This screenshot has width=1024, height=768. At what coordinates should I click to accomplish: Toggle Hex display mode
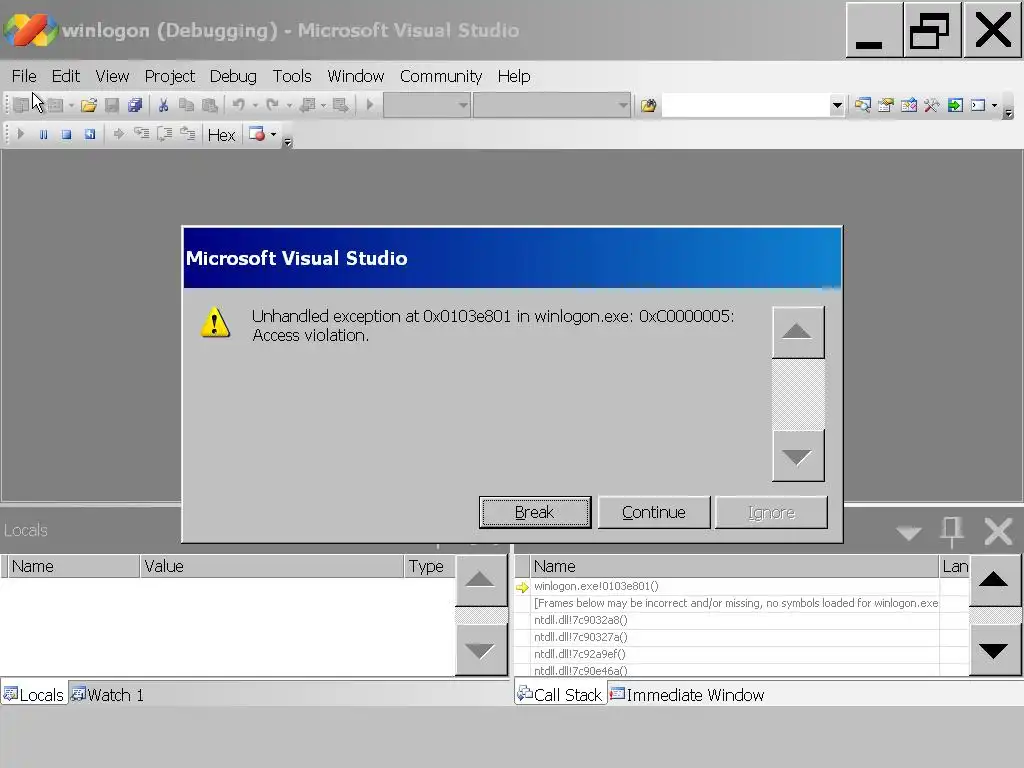(221, 135)
